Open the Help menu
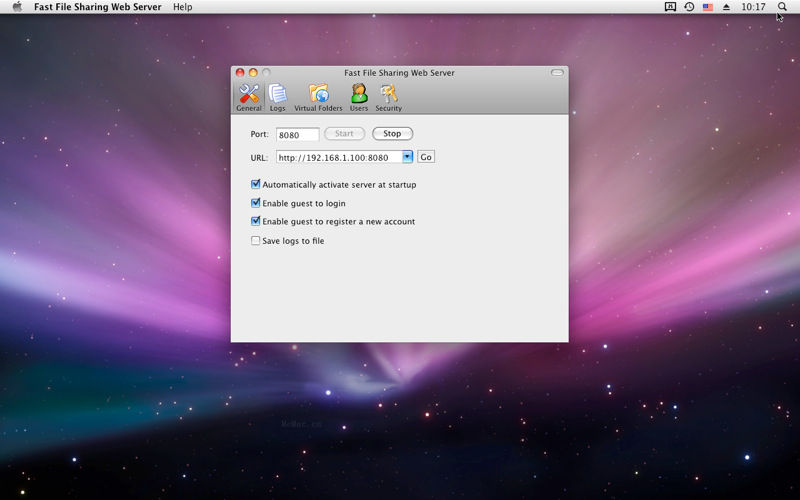The image size is (800, 500). coord(183,7)
